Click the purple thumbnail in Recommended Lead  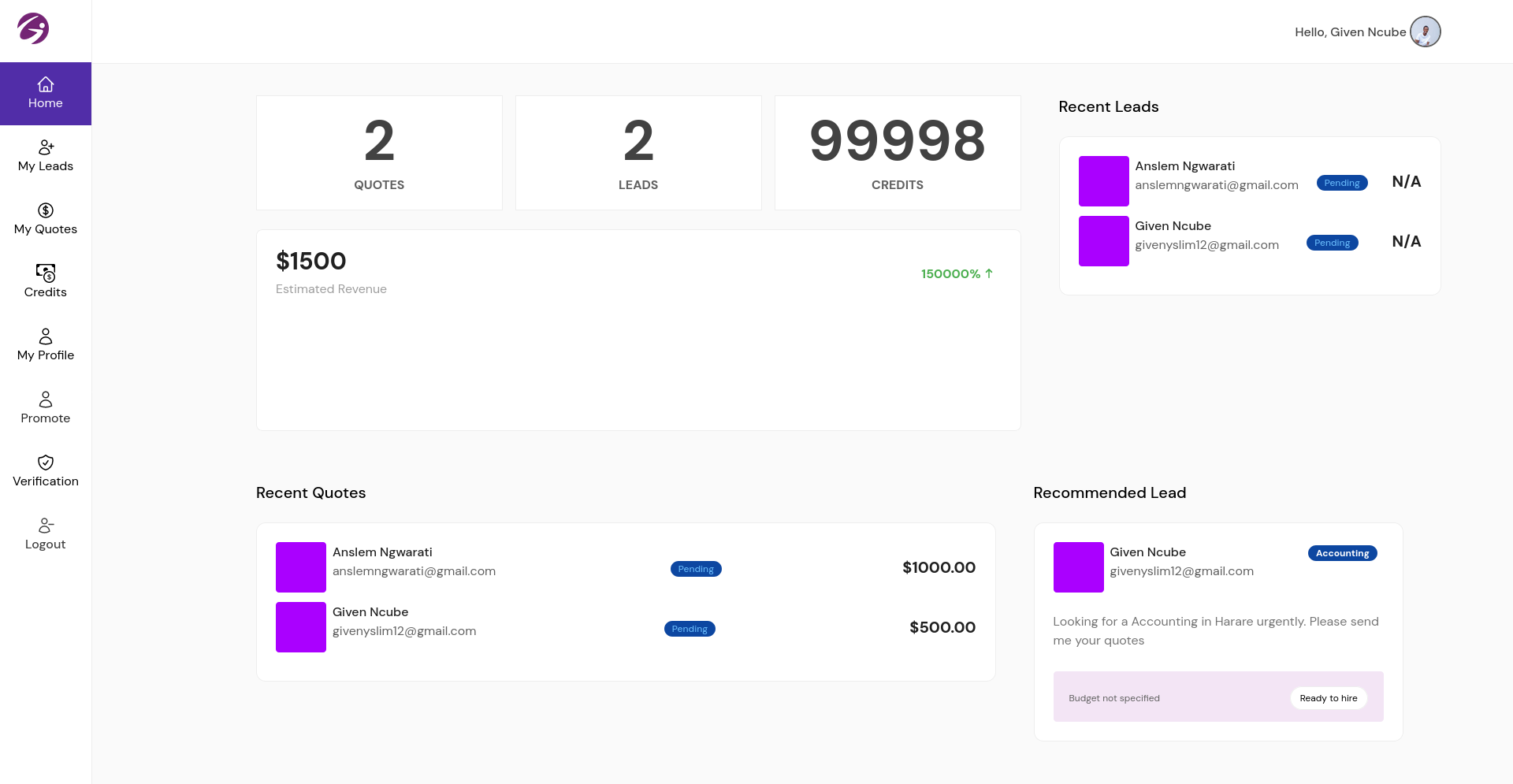[x=1078, y=567]
